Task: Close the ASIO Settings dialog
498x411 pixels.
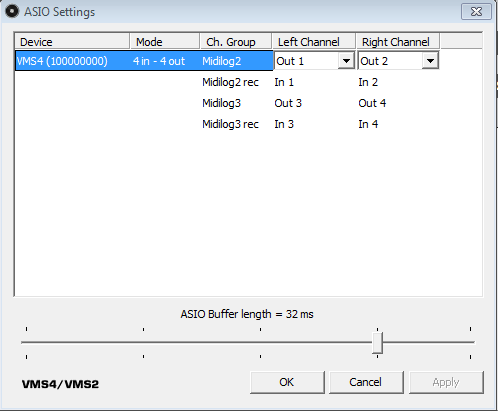Action: click(x=476, y=12)
